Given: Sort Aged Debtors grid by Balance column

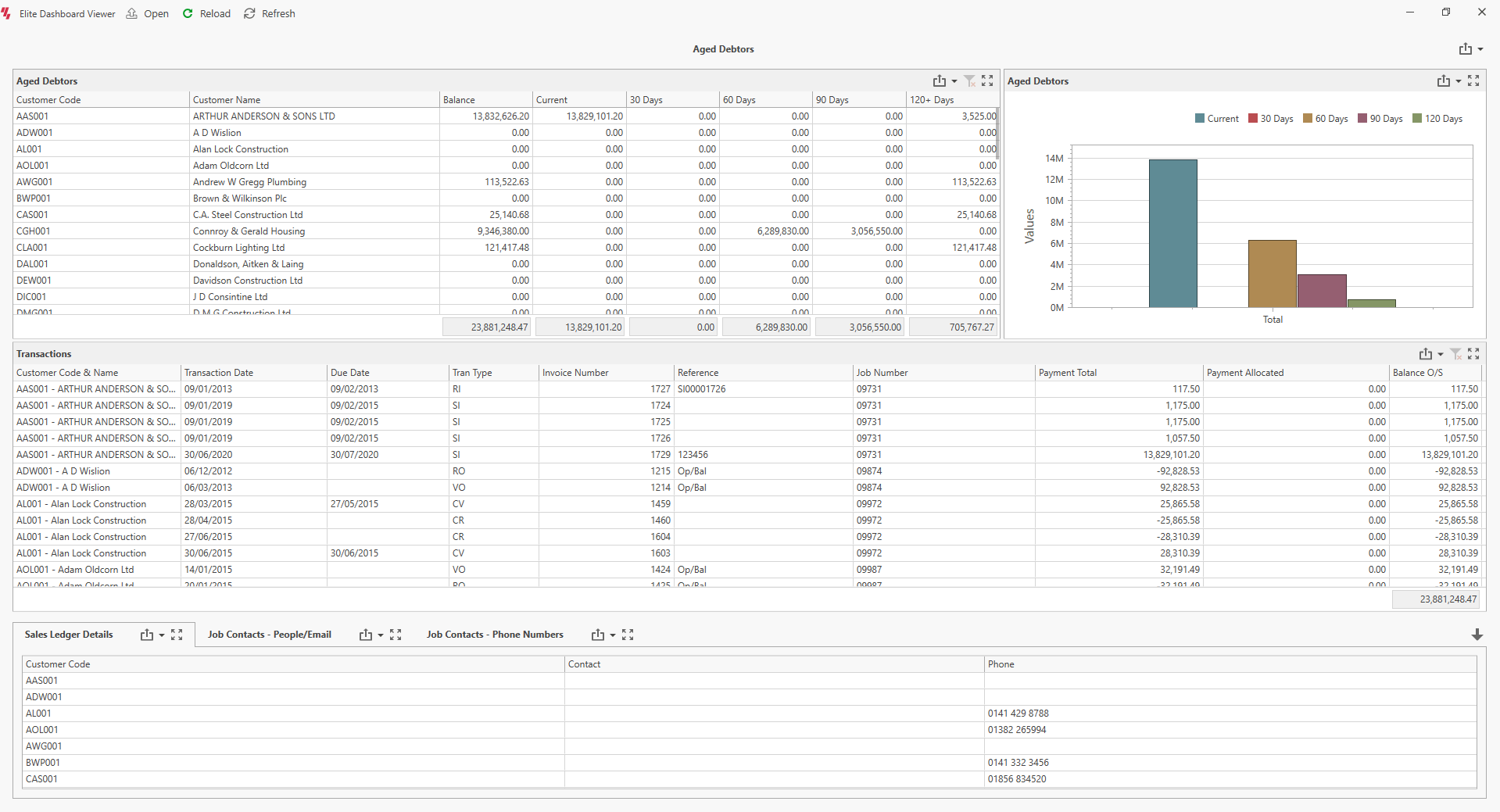Looking at the screenshot, I should 486,100.
